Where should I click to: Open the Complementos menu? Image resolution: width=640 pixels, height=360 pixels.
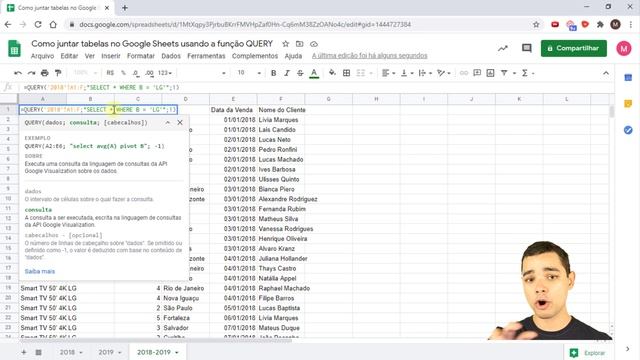coord(255,56)
